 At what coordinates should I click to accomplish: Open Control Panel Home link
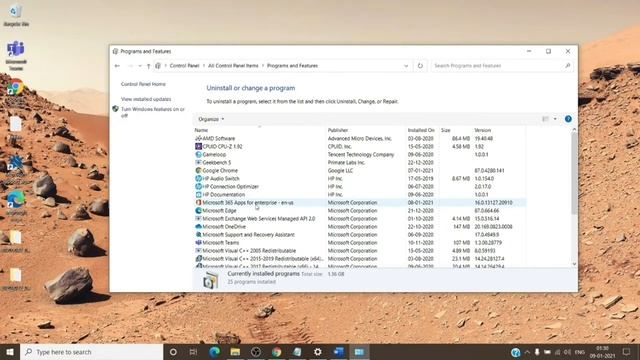click(x=143, y=84)
